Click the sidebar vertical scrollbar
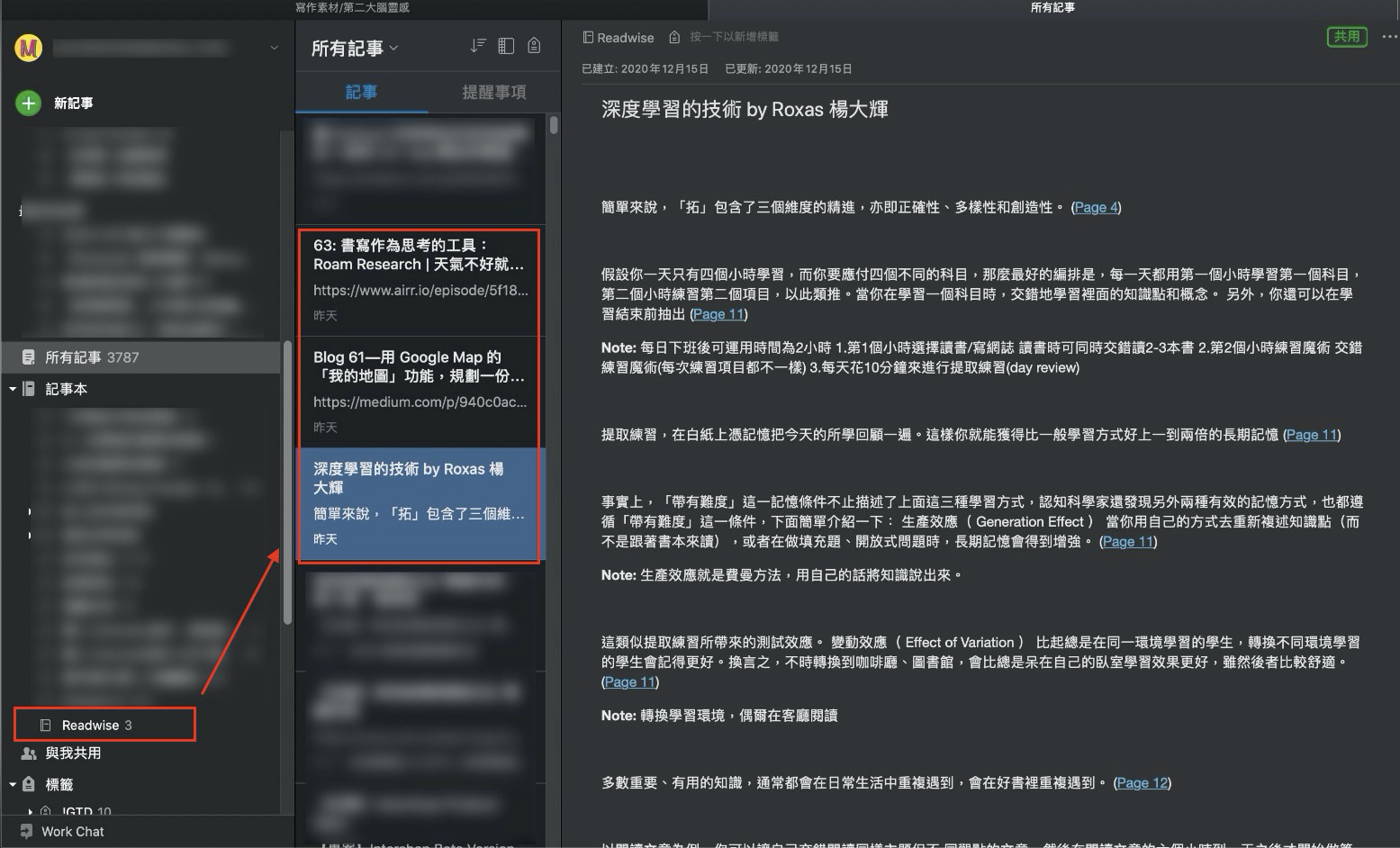1400x848 pixels. tap(287, 482)
